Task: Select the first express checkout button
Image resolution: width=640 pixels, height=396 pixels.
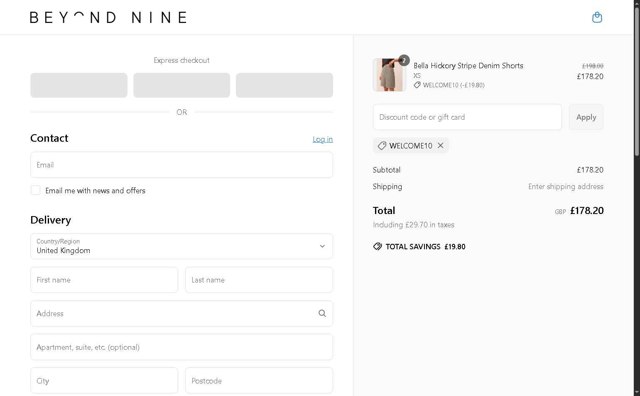Action: 79,85
